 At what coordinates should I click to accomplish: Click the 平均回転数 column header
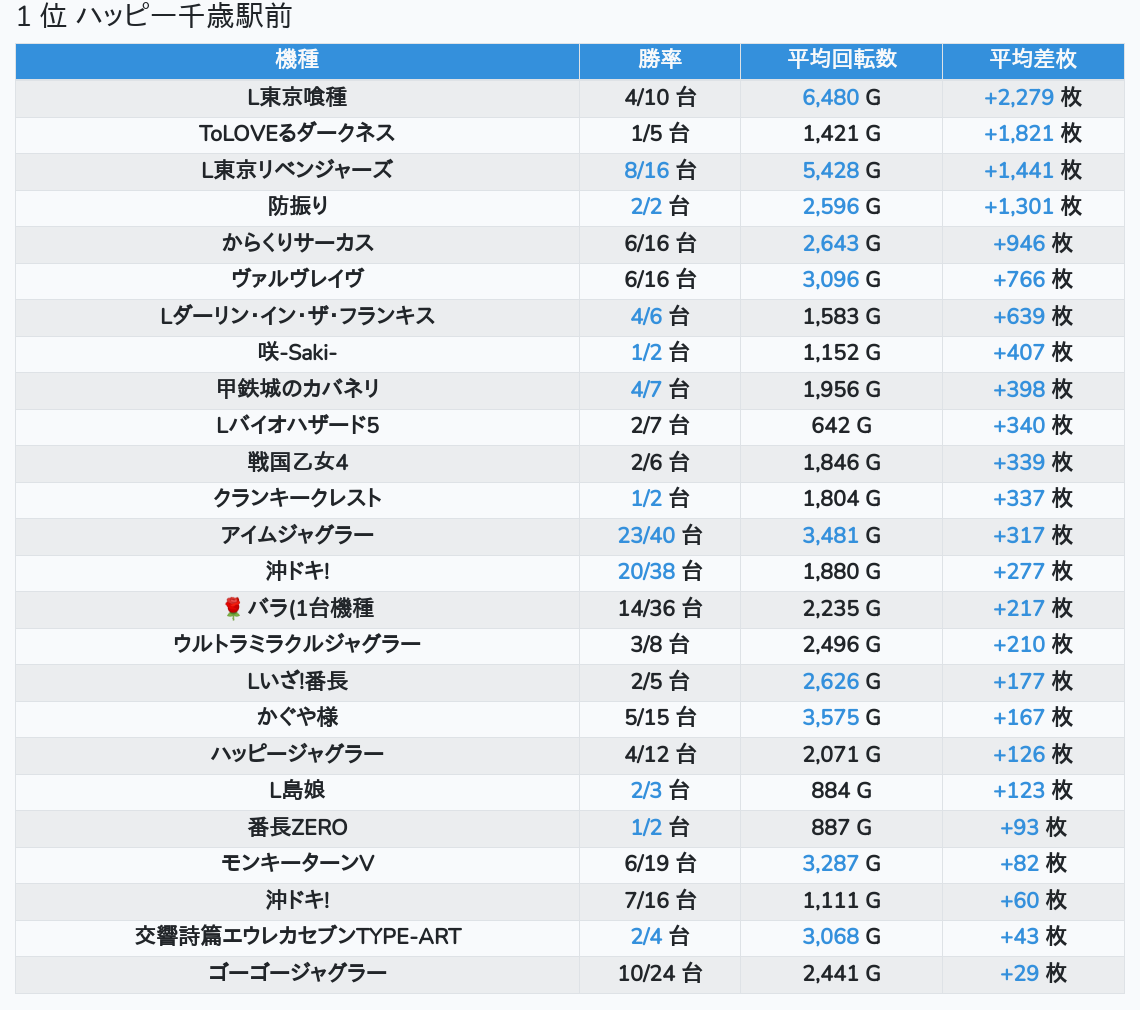(841, 60)
